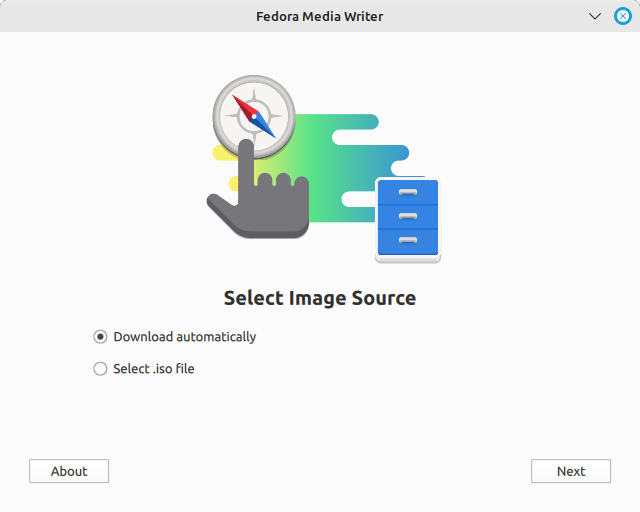Click the "Select .iso file" label text

(153, 369)
